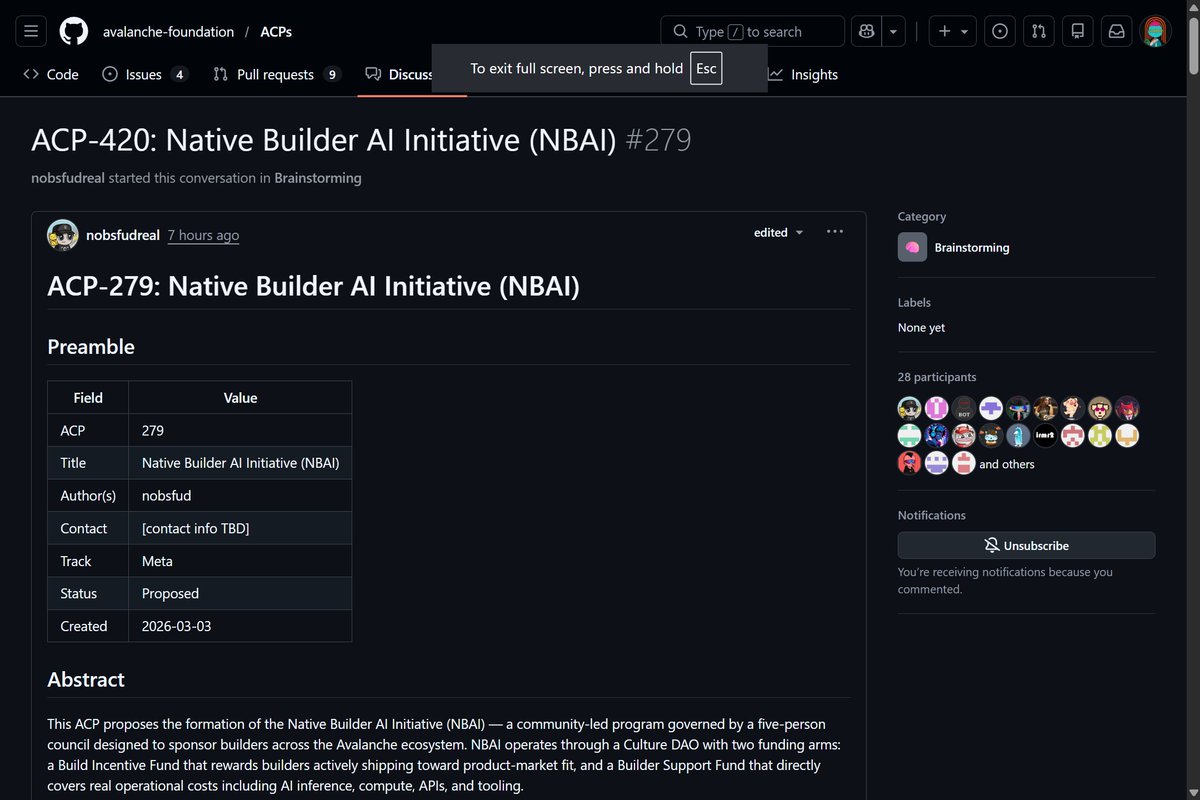Open the user profile avatar menu

click(1155, 31)
